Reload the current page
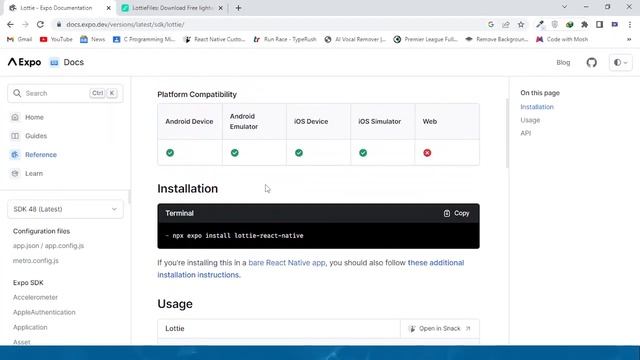This screenshot has height=360, width=640. pyautogui.click(x=40, y=24)
